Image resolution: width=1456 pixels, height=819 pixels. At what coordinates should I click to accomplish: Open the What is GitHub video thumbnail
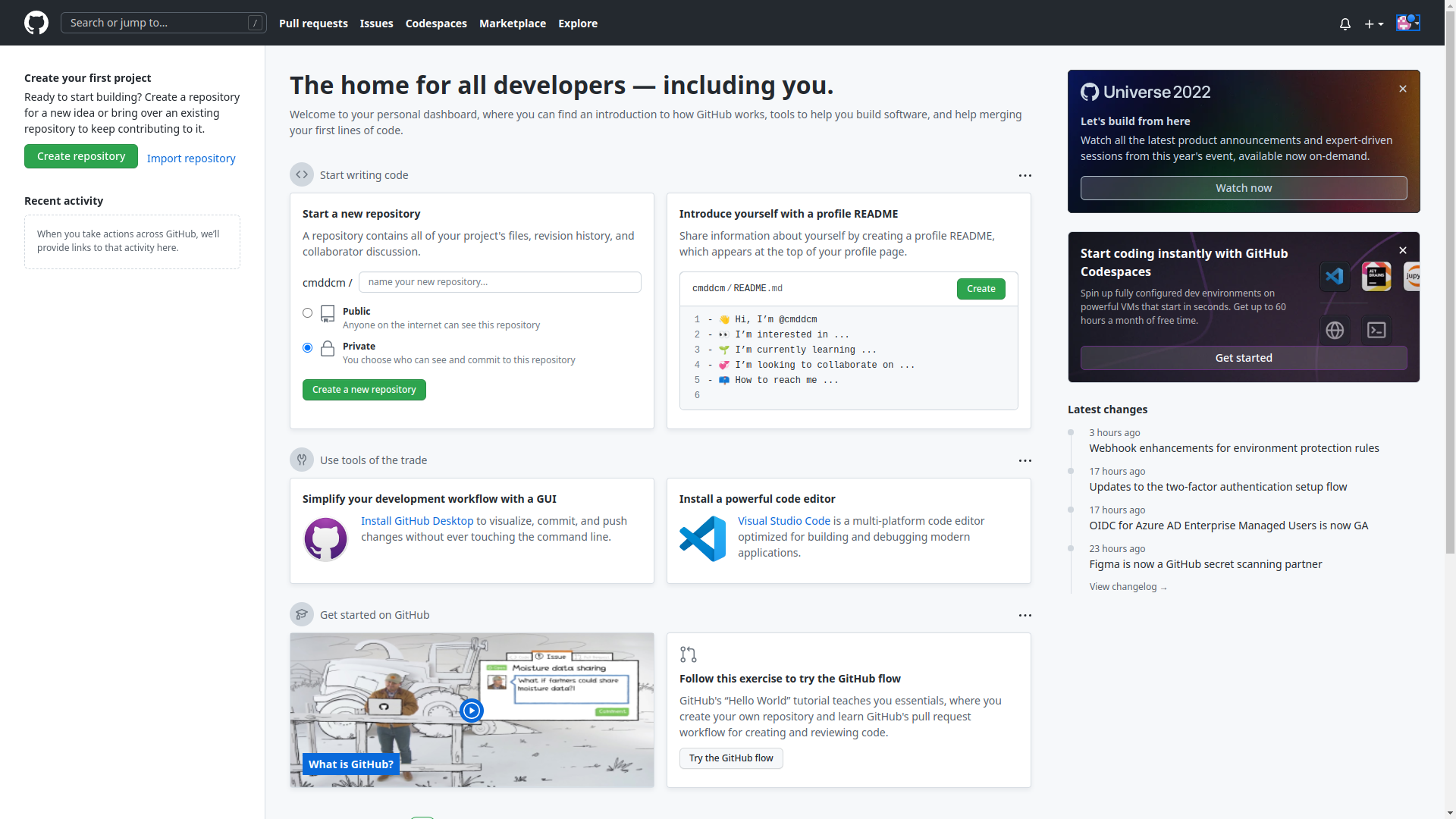[x=472, y=710]
